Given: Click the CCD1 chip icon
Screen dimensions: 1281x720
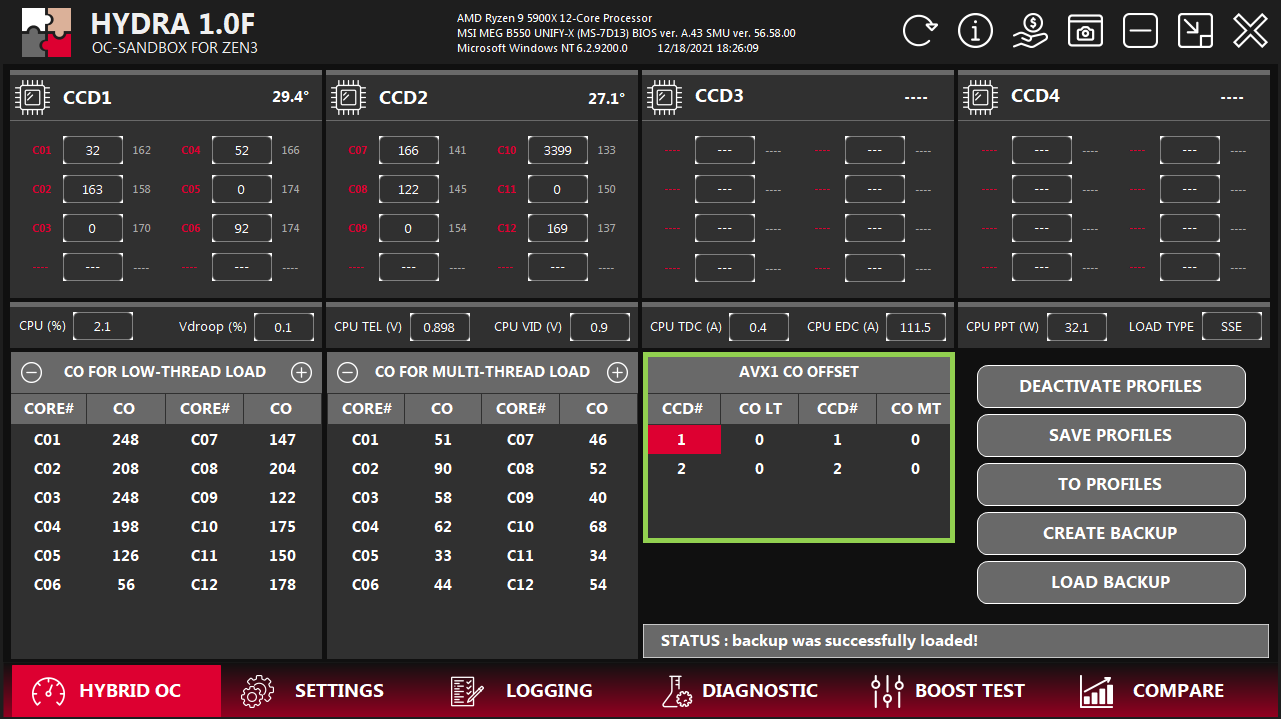Looking at the screenshot, I should pyautogui.click(x=32, y=97).
